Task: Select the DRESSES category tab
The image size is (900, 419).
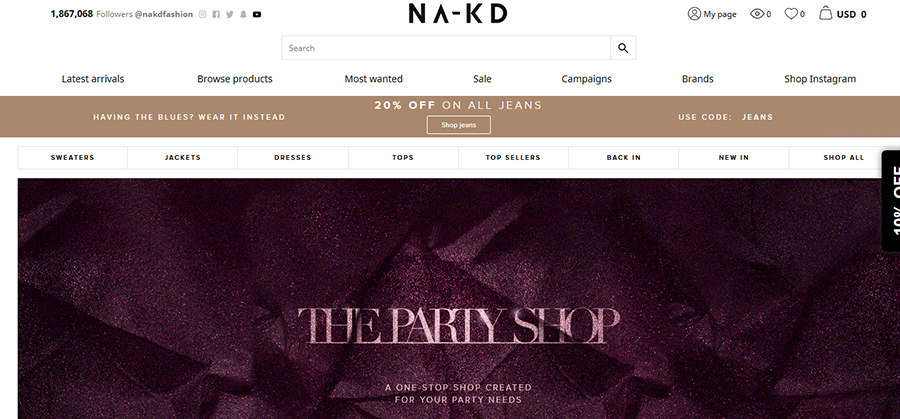Action: (293, 158)
